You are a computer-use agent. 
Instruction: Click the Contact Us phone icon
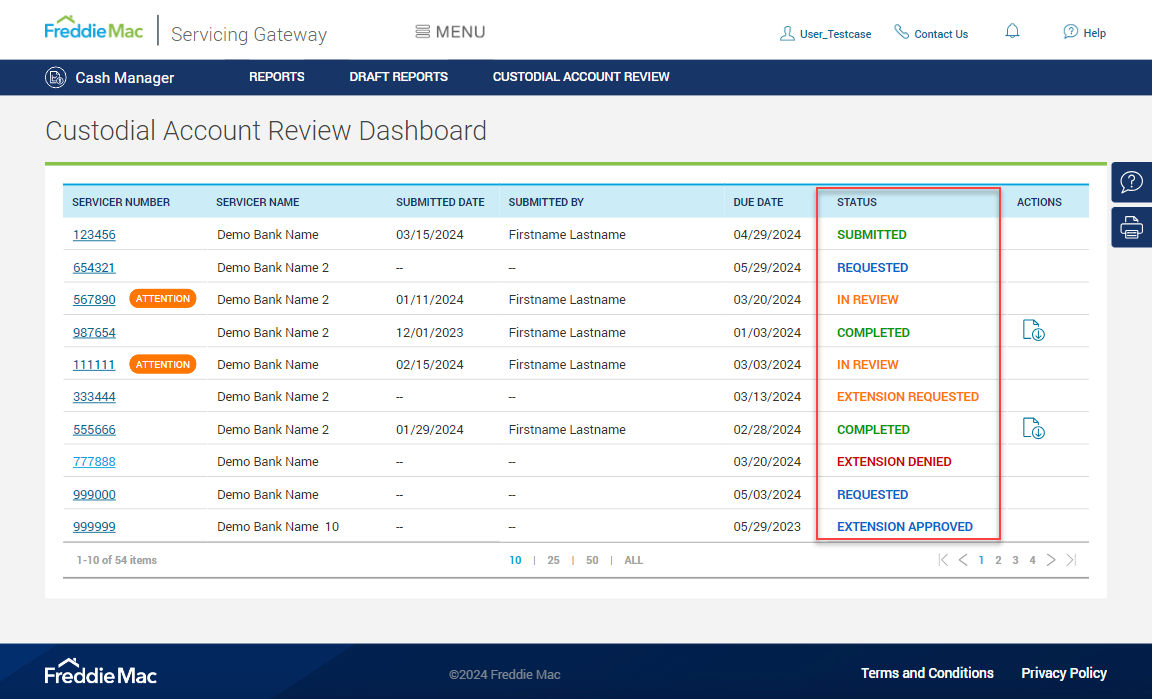(900, 33)
